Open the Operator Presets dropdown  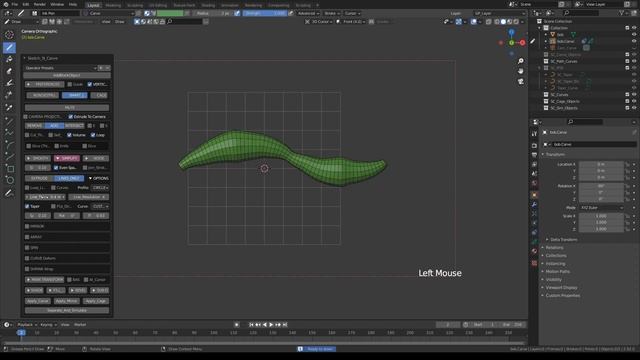point(61,68)
